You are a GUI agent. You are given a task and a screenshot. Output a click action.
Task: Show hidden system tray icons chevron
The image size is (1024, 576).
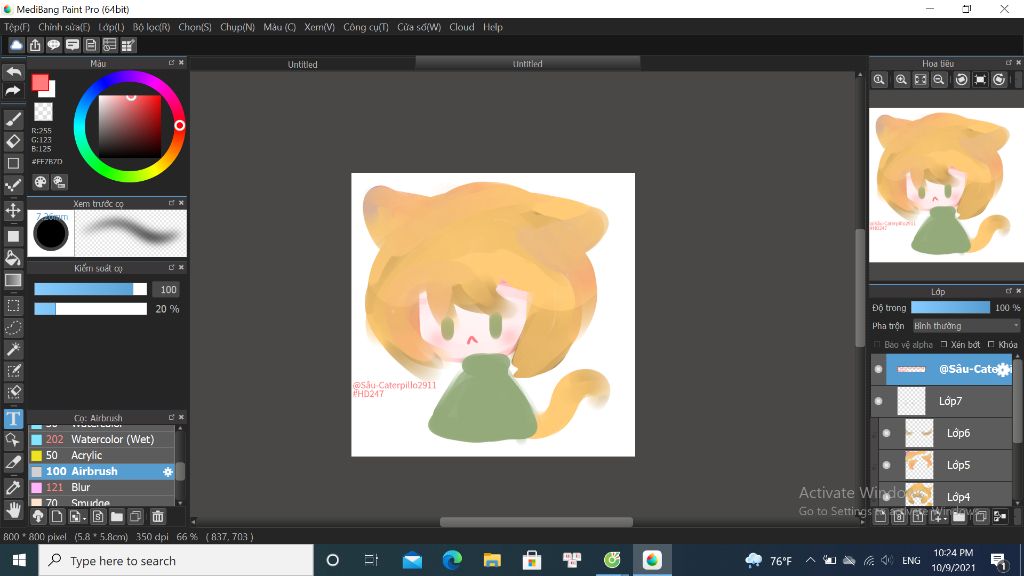tap(810, 560)
